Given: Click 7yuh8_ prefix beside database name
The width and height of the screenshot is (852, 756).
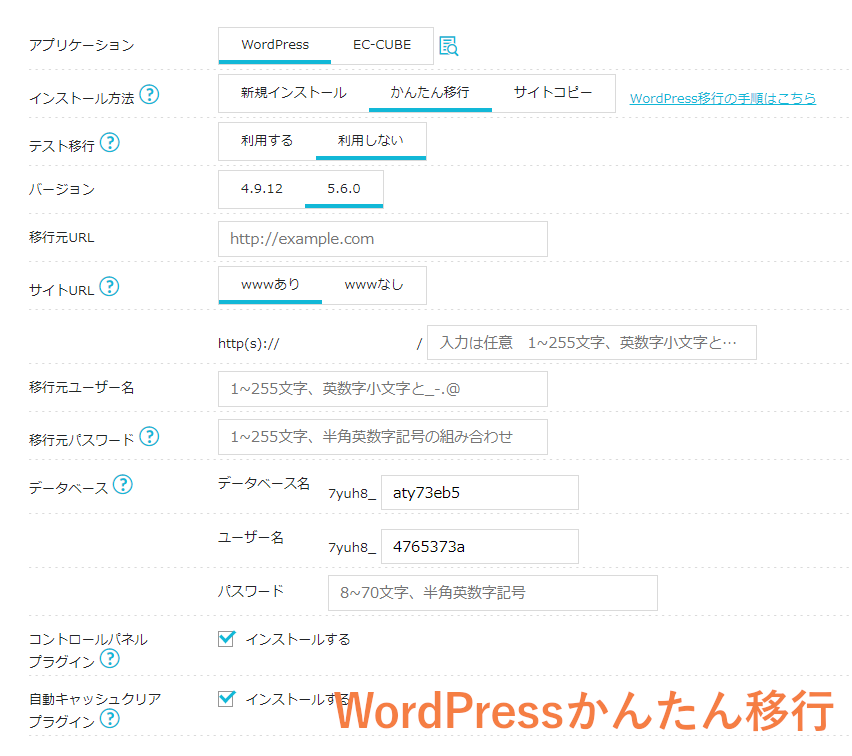Looking at the screenshot, I should tap(352, 493).
